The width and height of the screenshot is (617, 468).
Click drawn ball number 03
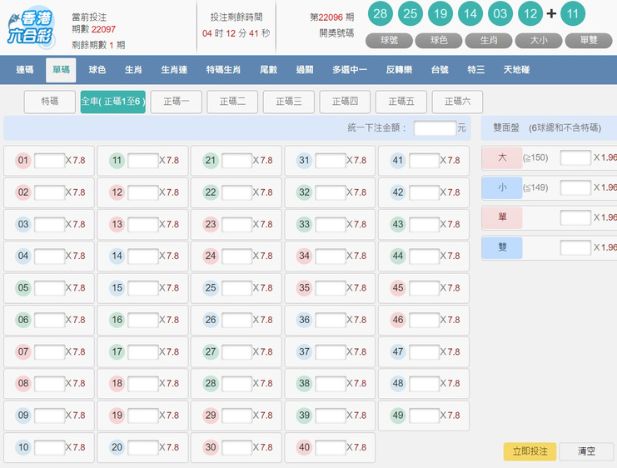(500, 14)
